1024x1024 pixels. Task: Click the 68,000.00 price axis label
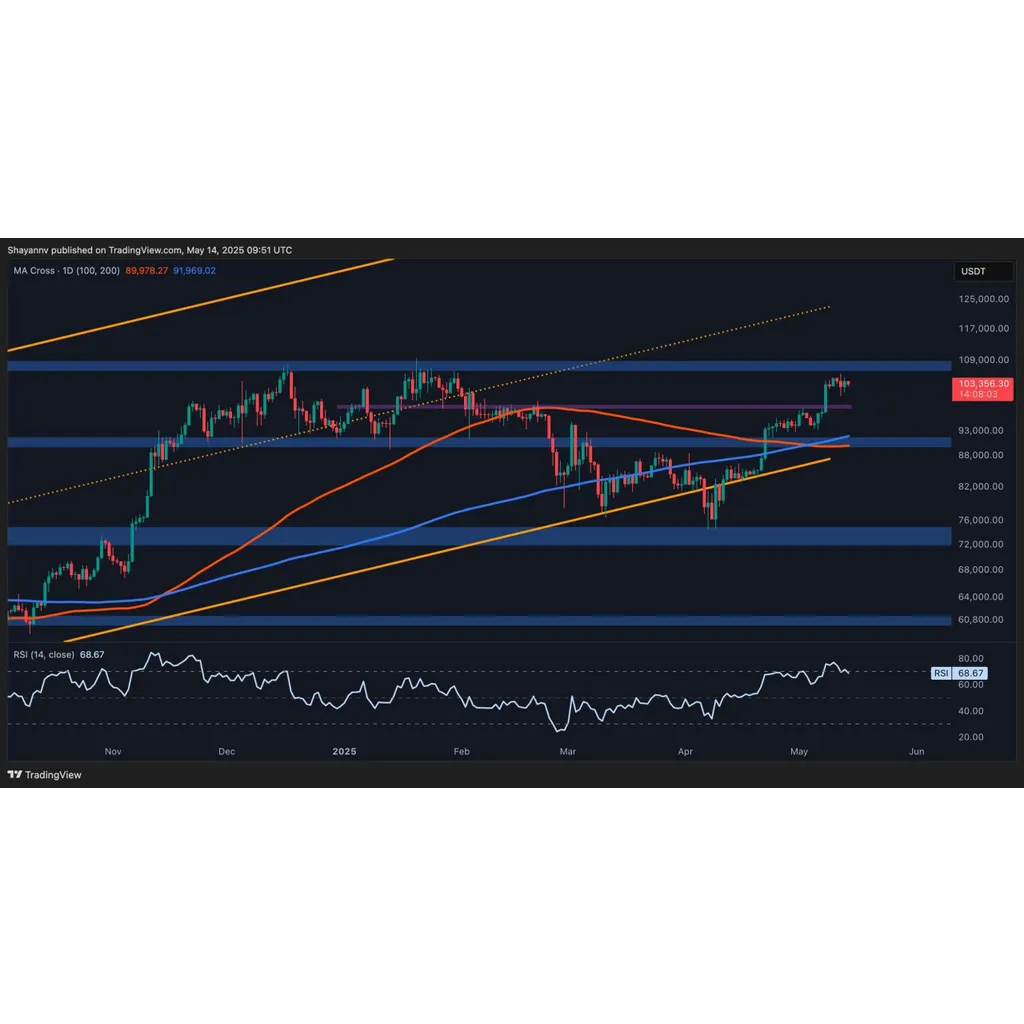(x=981, y=569)
